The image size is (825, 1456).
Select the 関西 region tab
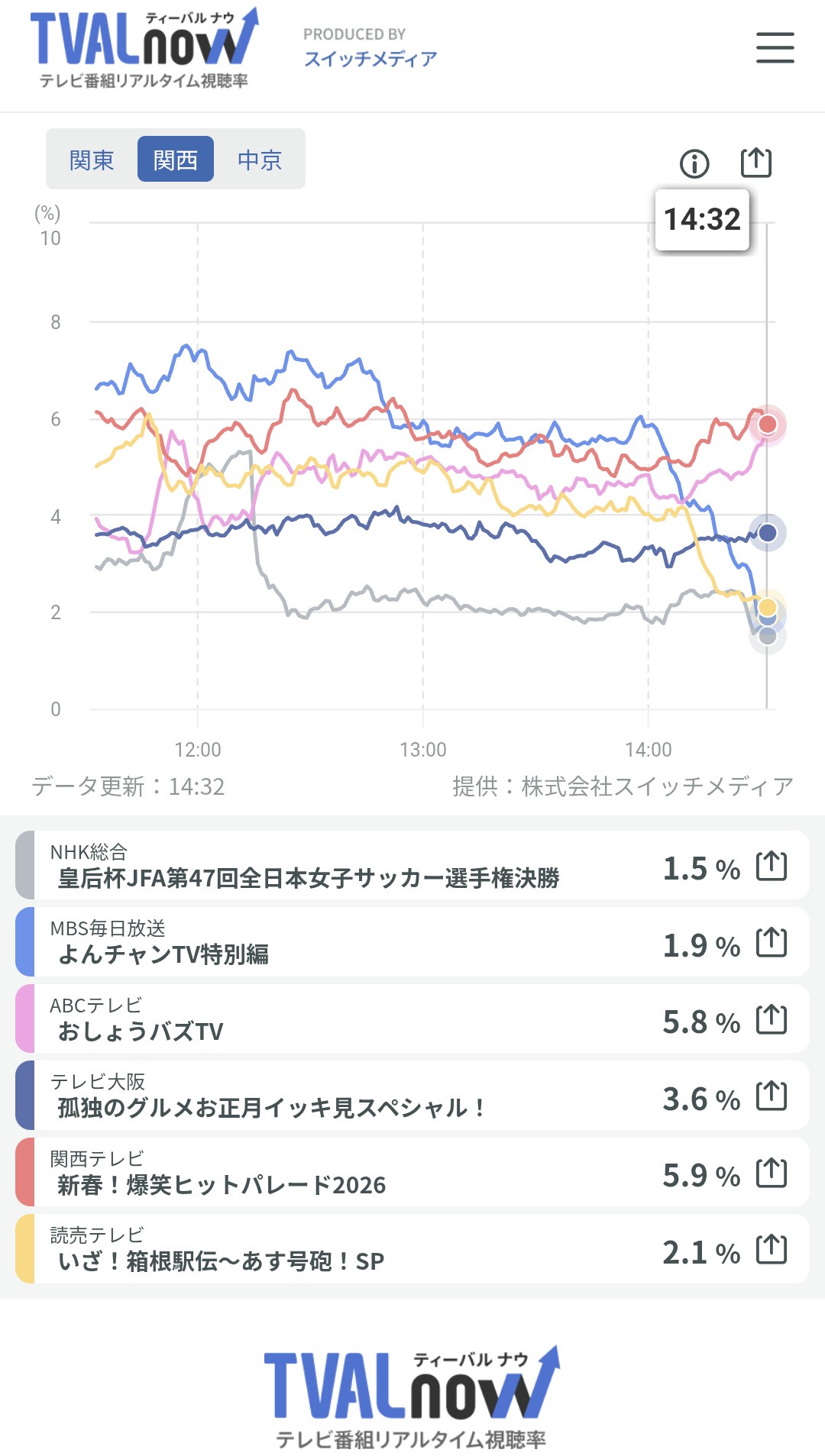(175, 160)
